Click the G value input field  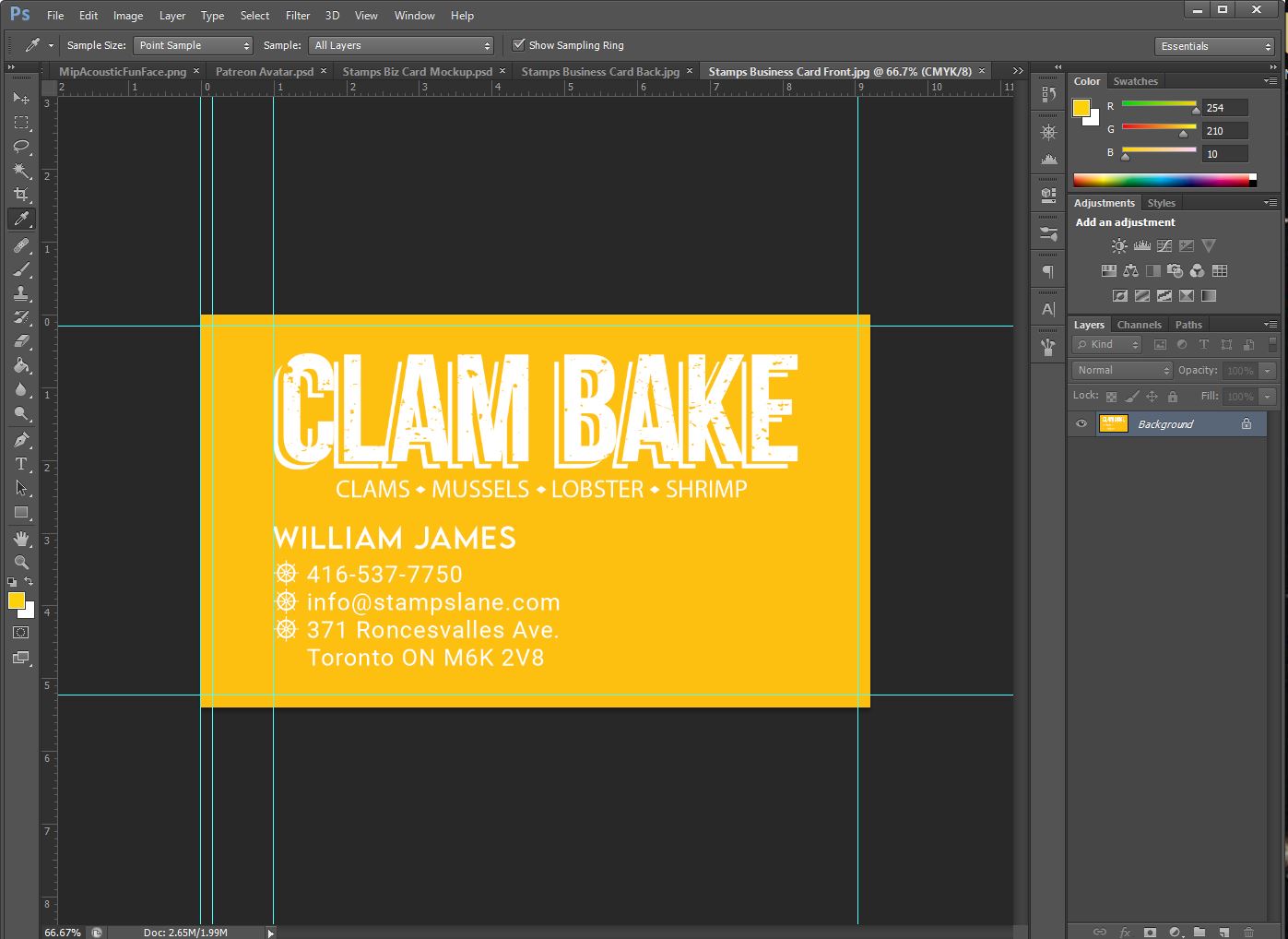[x=1224, y=131]
